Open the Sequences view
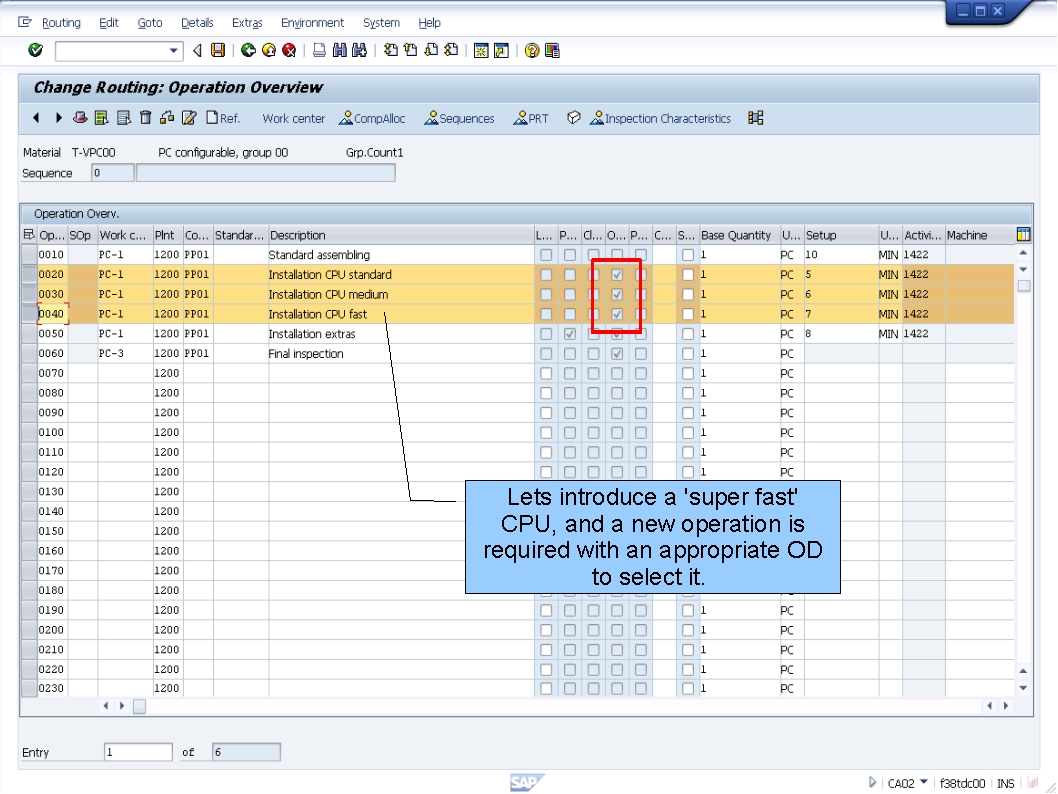Viewport: 1058px width, 794px height. 460,119
